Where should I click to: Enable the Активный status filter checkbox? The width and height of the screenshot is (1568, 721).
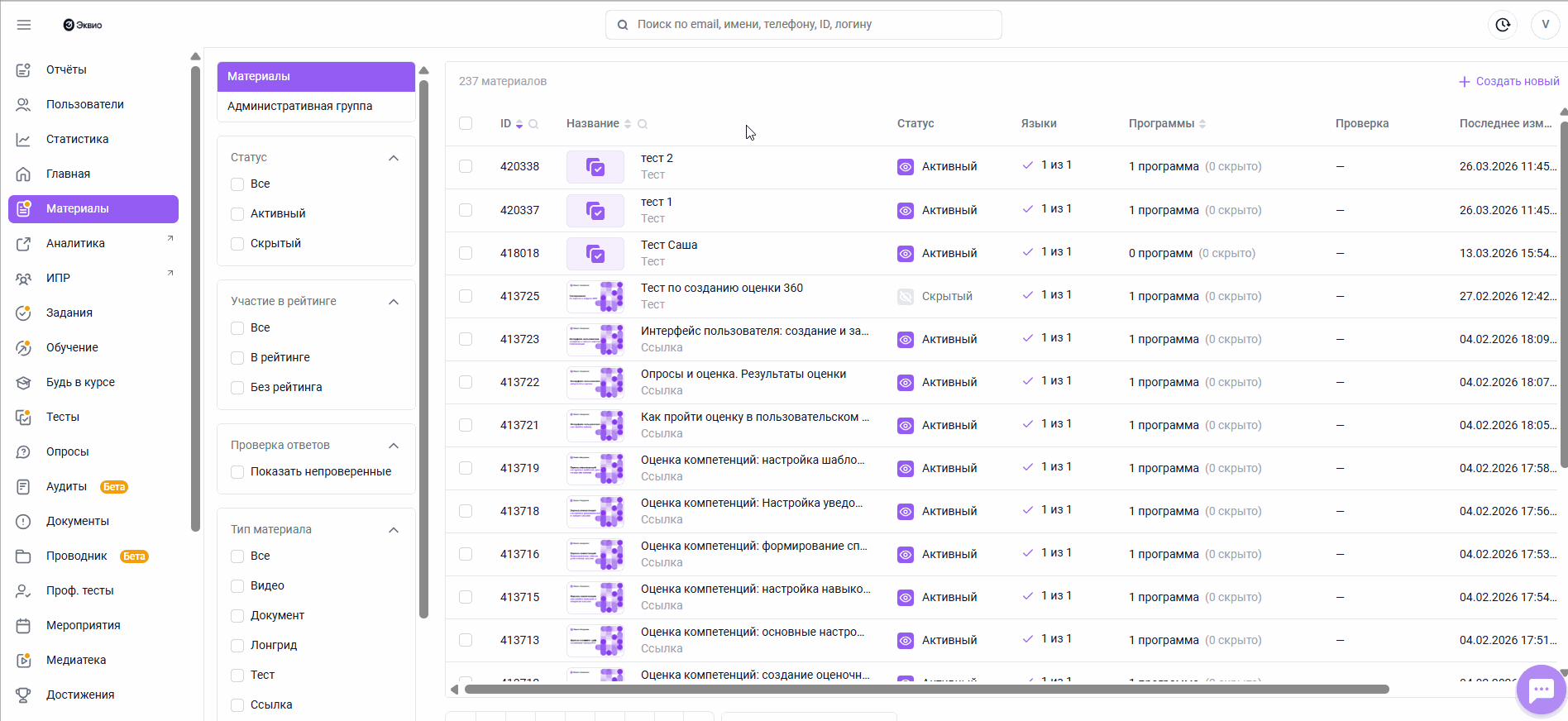(237, 214)
